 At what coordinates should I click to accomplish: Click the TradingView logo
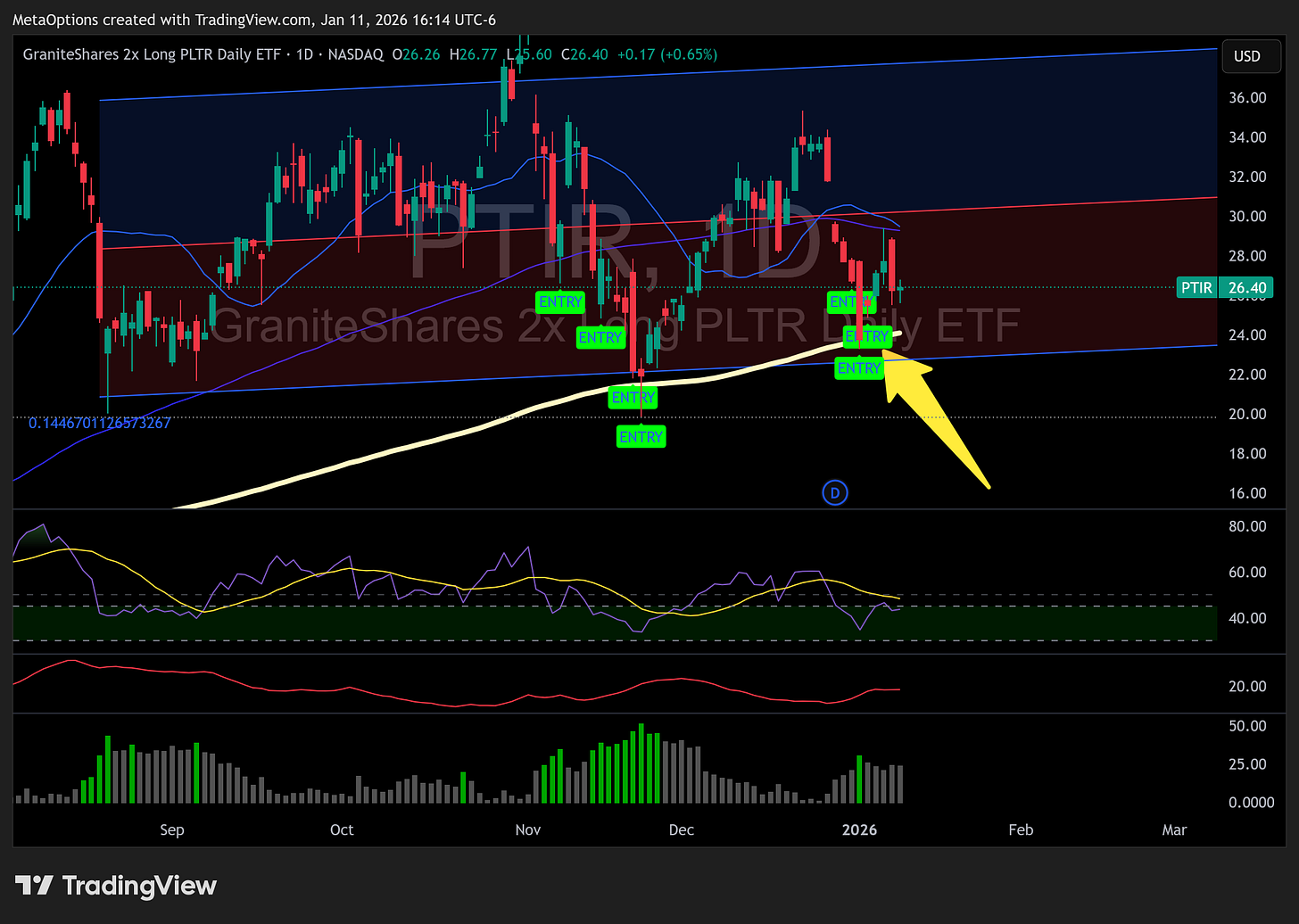116,886
